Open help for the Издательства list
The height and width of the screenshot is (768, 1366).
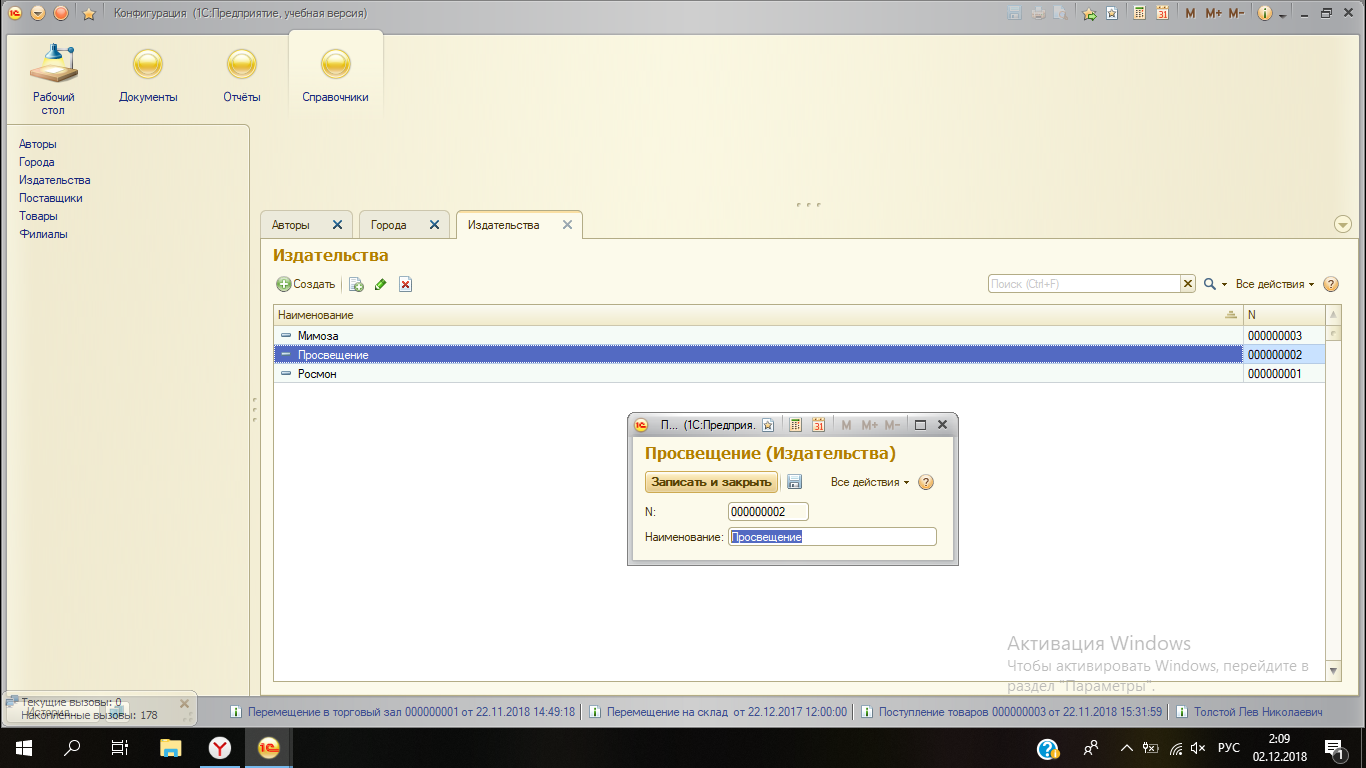[x=1331, y=284]
